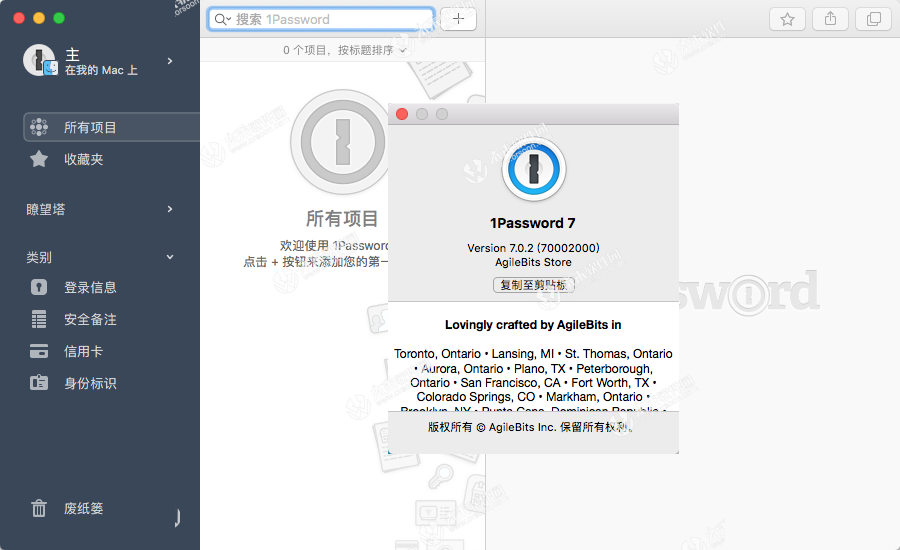Click 复制至剪贴板 button in About dialog
The width and height of the screenshot is (900, 550).
click(534, 285)
